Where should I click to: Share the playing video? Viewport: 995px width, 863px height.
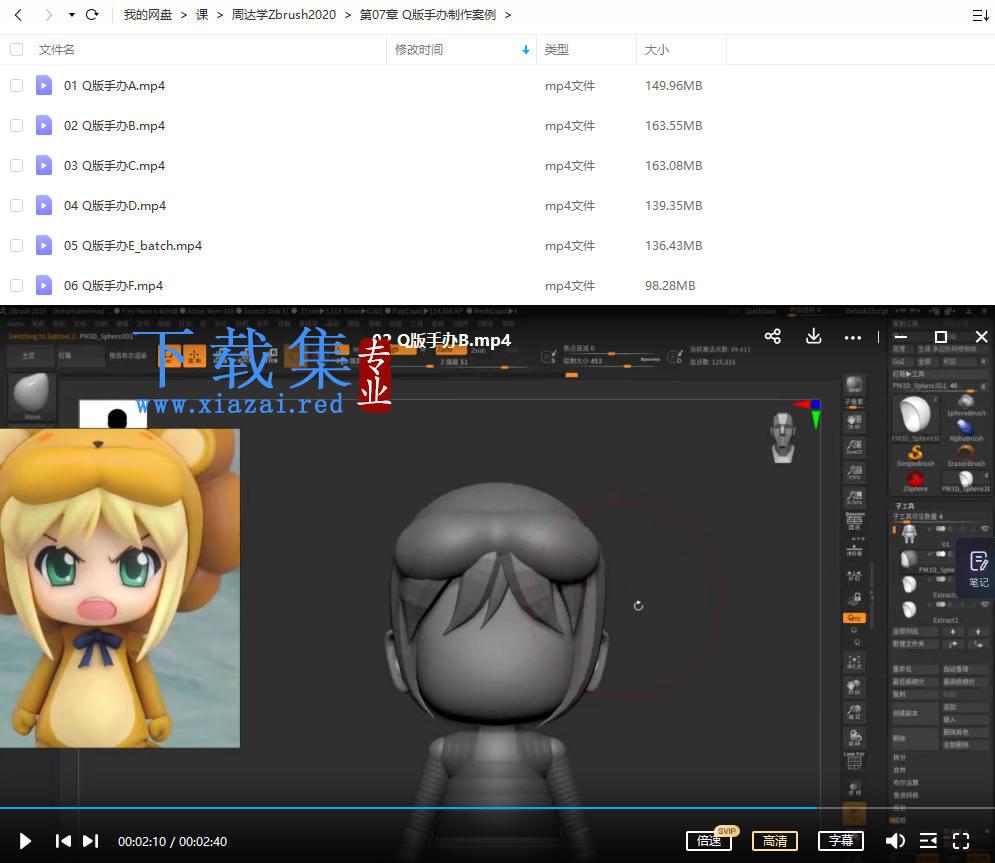pyautogui.click(x=772, y=336)
